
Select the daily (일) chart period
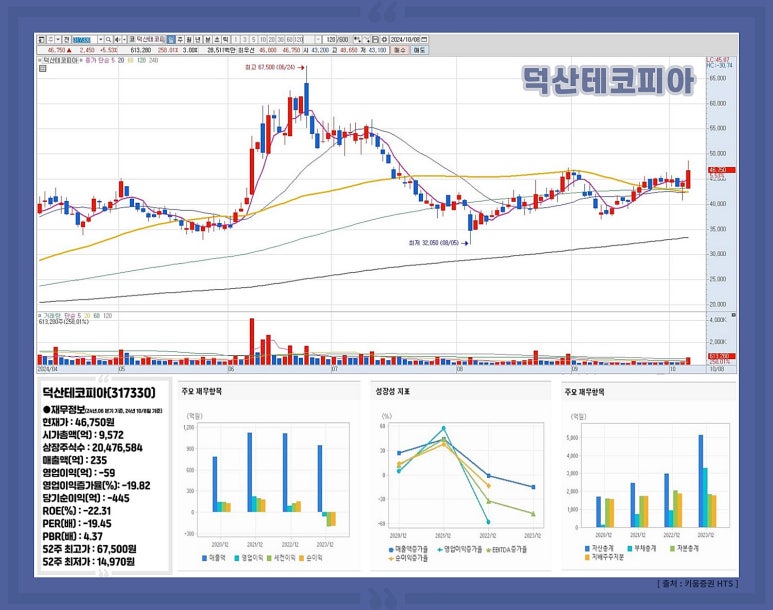[x=171, y=39]
